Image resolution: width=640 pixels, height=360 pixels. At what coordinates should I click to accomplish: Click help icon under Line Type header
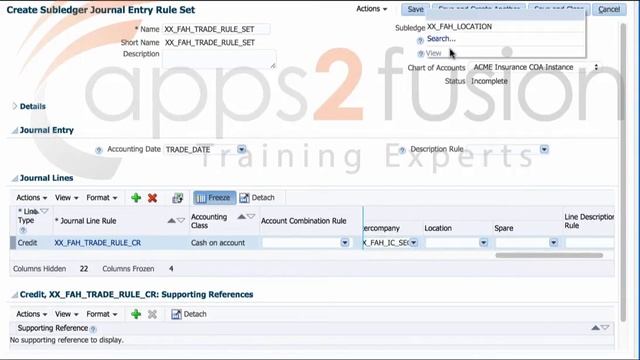coord(23,231)
